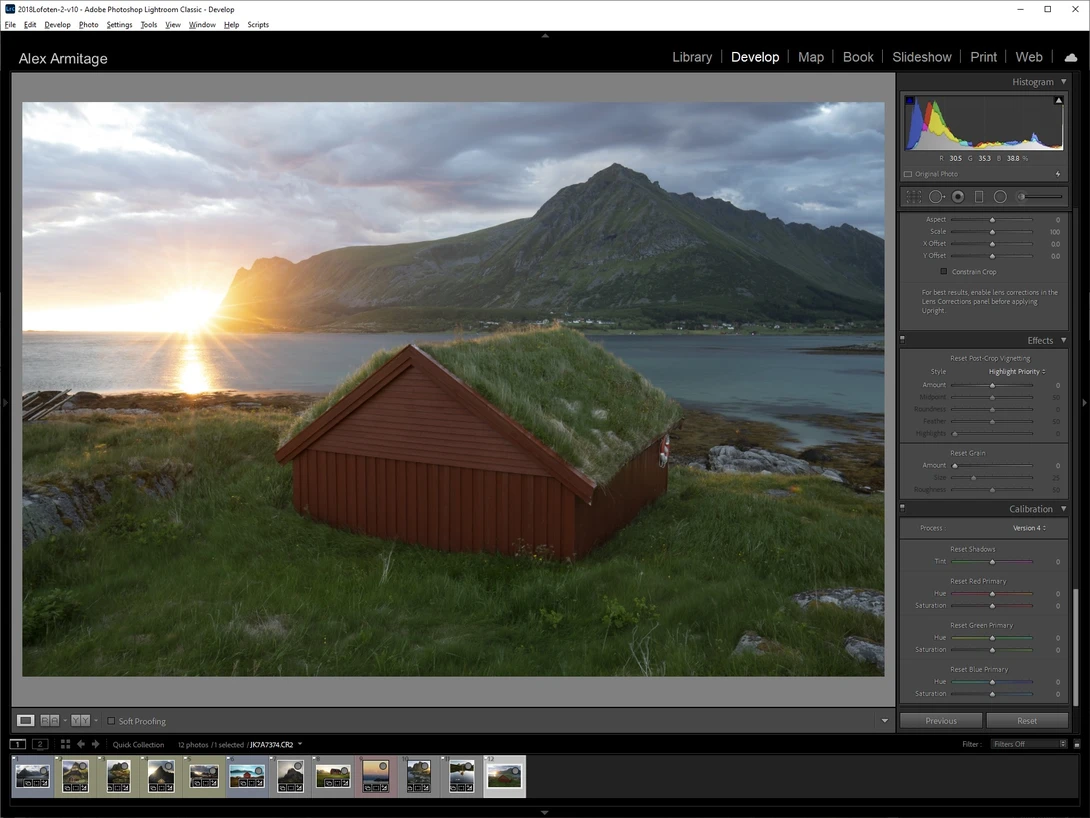Activate the Spot Removal tool
Viewport: 1090px width, 818px height.
click(936, 197)
